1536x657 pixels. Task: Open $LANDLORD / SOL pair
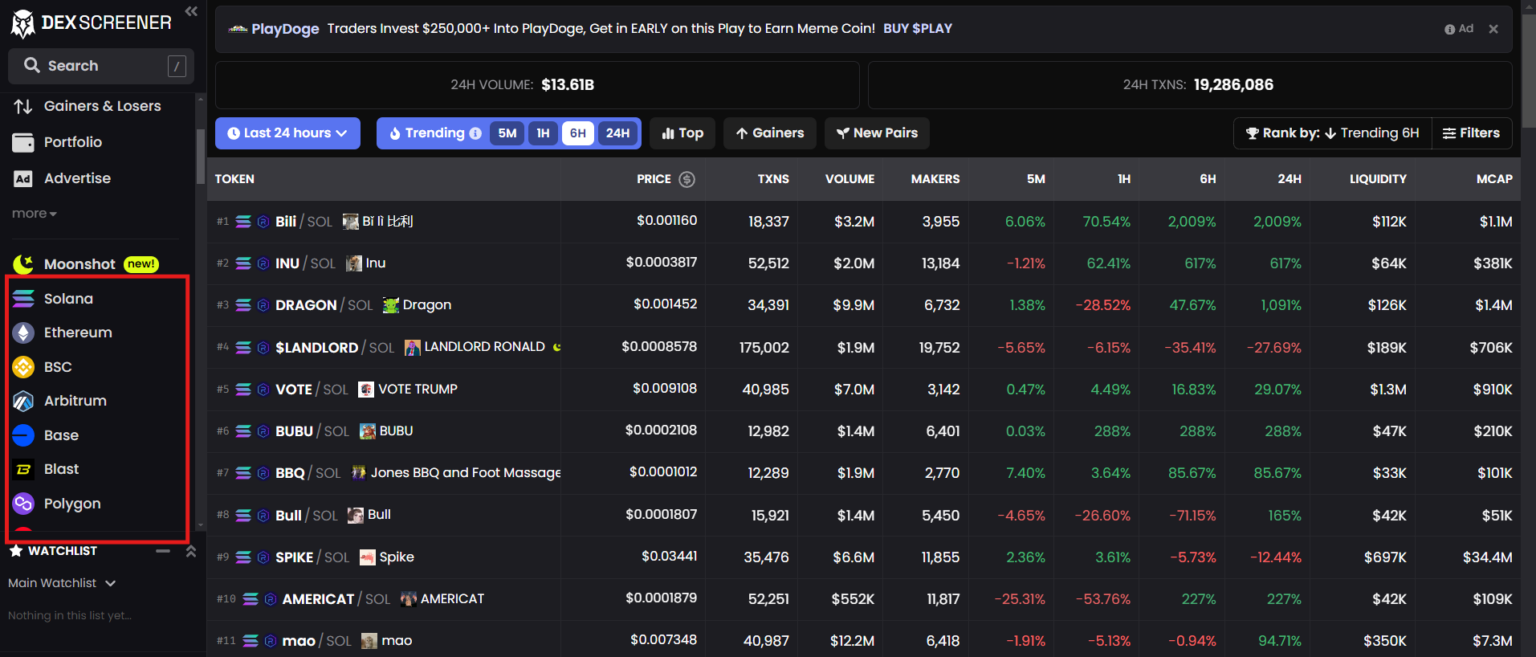point(864,347)
